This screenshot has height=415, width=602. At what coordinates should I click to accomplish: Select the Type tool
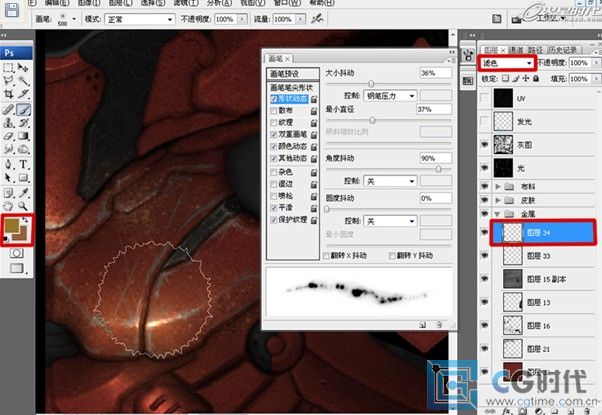[23, 164]
